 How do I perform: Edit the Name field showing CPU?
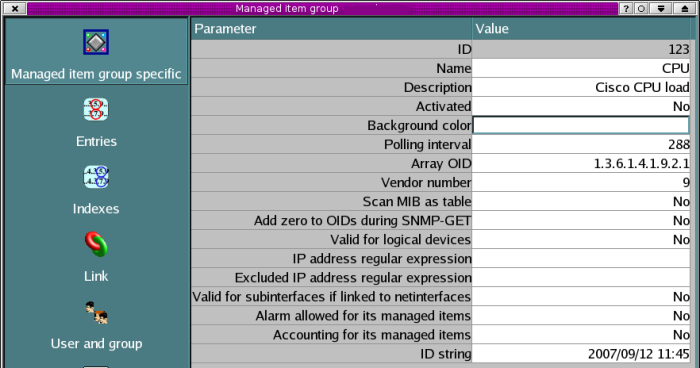pos(581,68)
